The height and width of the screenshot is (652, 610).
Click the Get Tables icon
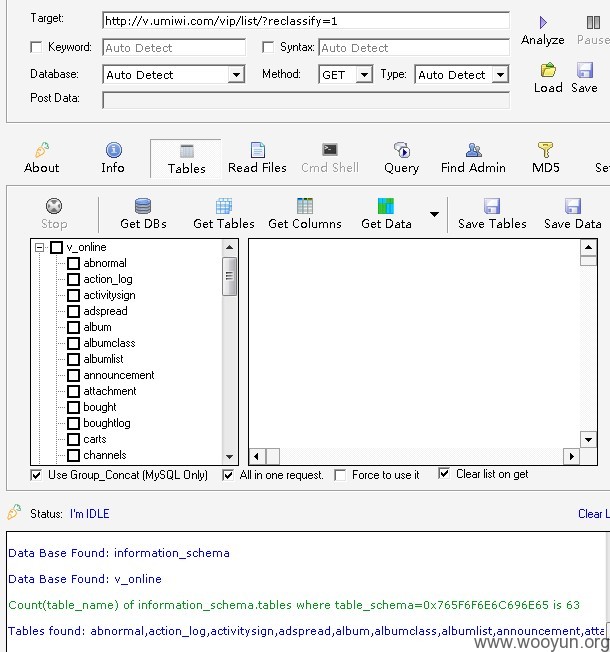click(224, 206)
